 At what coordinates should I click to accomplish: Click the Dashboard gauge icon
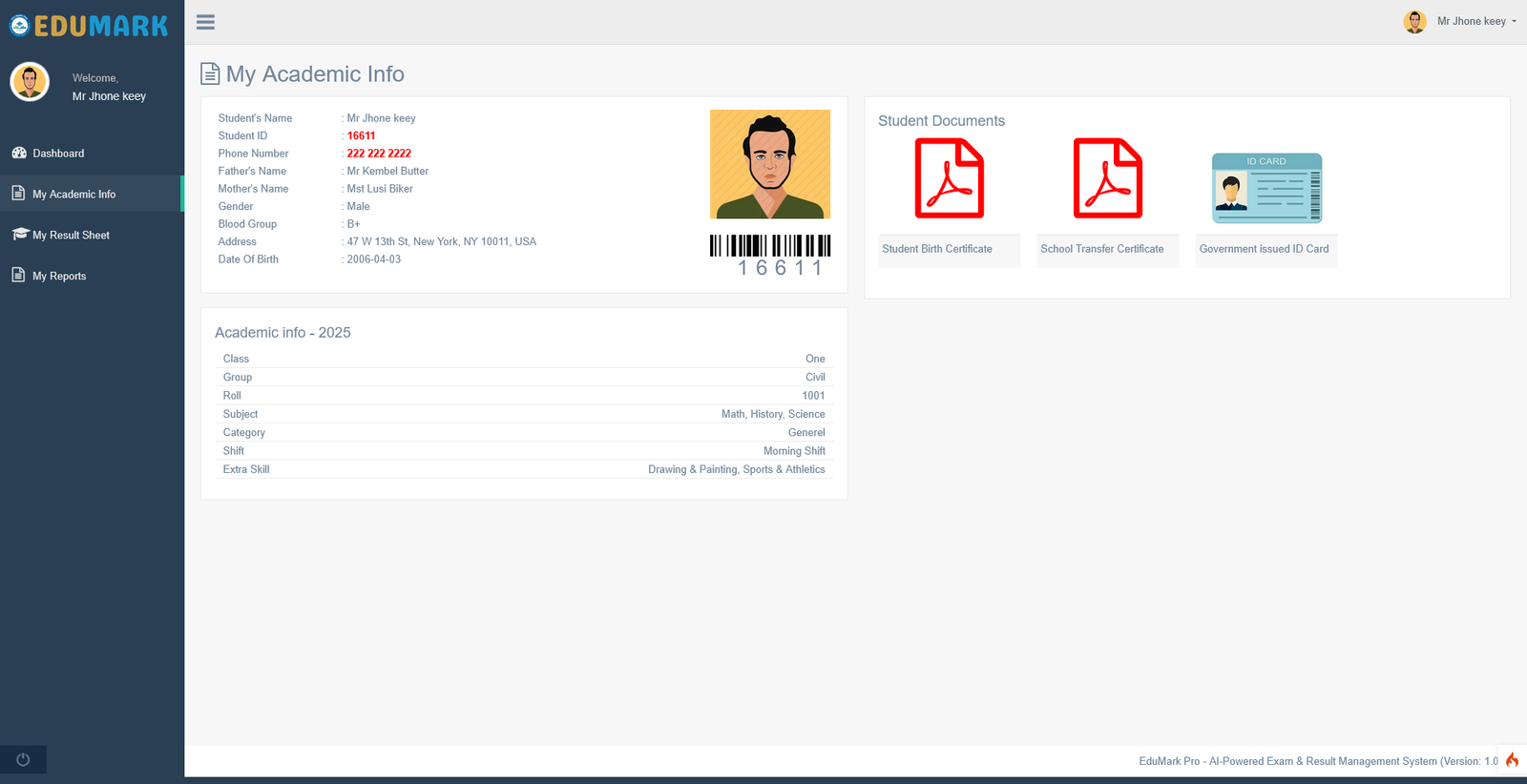point(19,153)
